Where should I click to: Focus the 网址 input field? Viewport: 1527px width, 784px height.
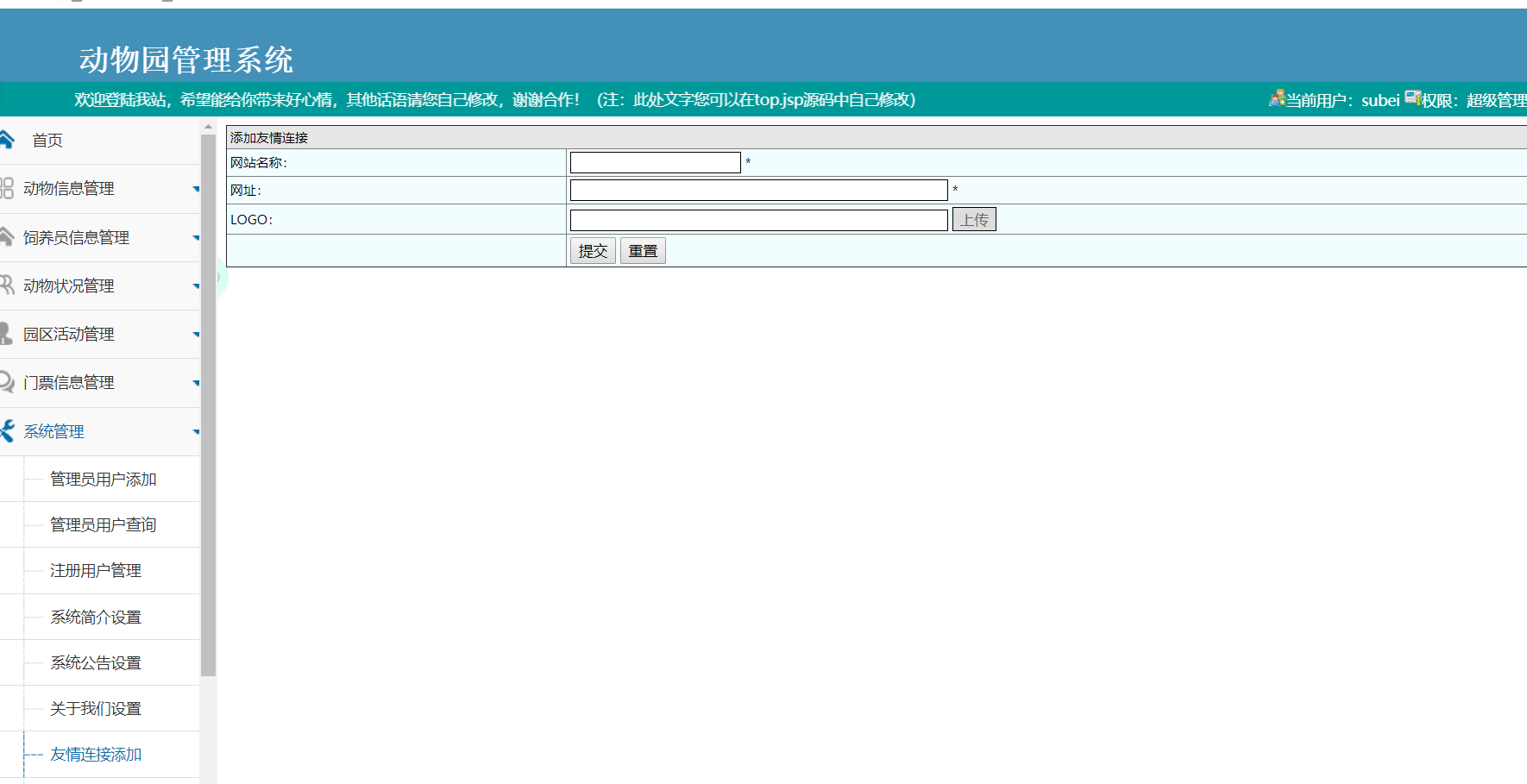click(x=759, y=190)
